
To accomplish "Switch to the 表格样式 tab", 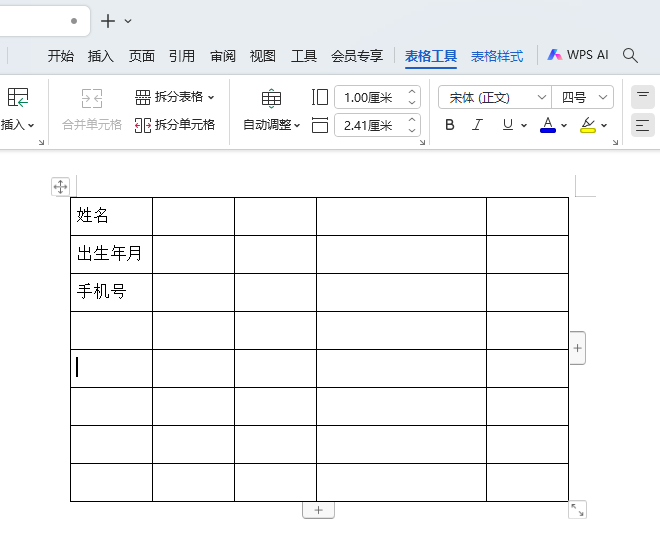I will (x=497, y=56).
